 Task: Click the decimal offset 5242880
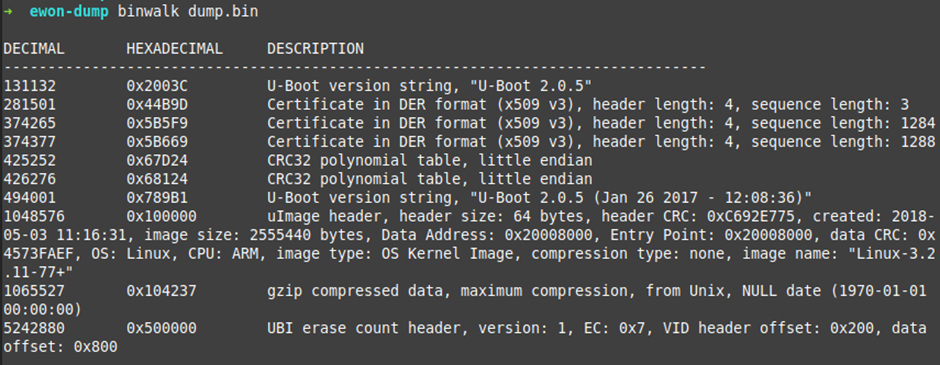[34, 328]
